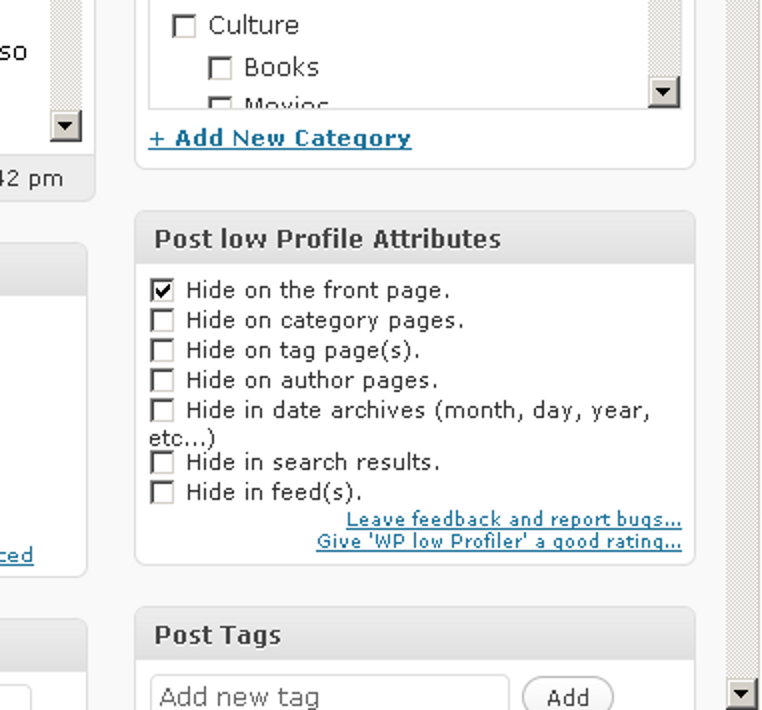Focus the Add new tag field
762x710 pixels.
click(330, 695)
